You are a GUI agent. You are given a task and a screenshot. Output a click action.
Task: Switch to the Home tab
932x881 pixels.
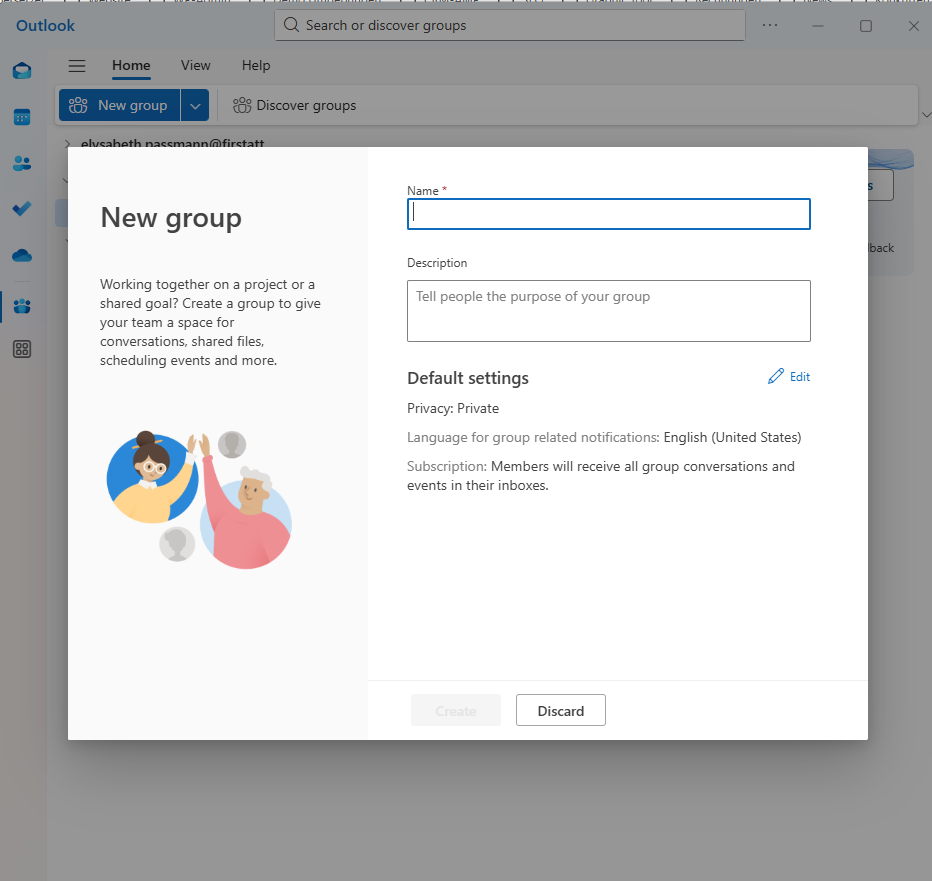pyautogui.click(x=131, y=66)
